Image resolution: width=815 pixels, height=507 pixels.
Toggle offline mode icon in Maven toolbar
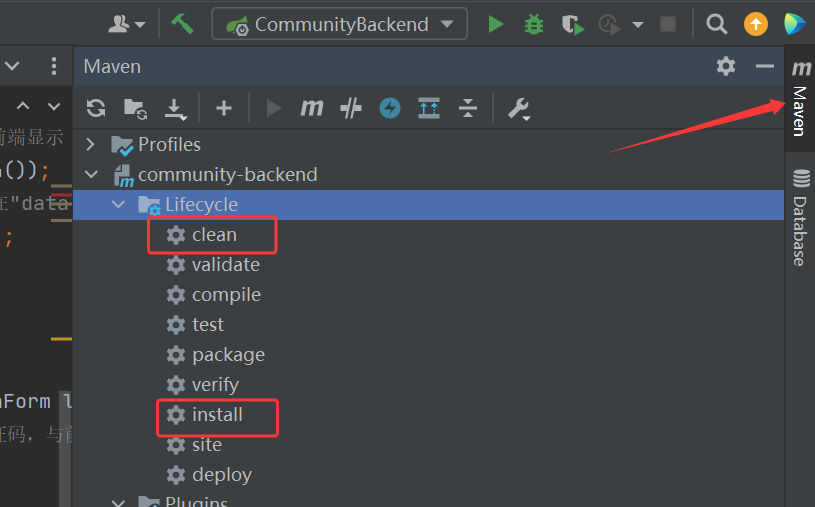tap(351, 108)
